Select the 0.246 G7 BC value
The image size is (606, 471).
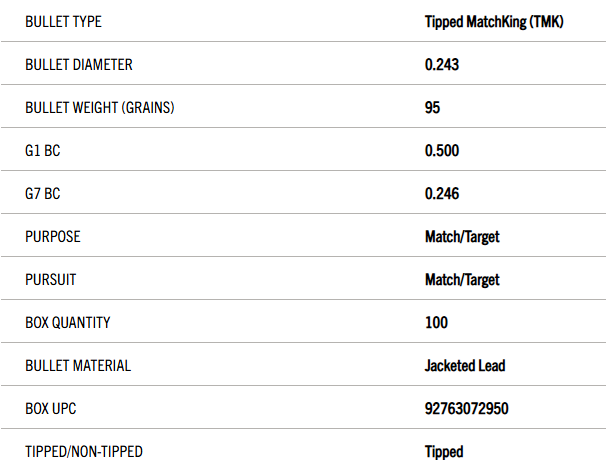(x=442, y=194)
